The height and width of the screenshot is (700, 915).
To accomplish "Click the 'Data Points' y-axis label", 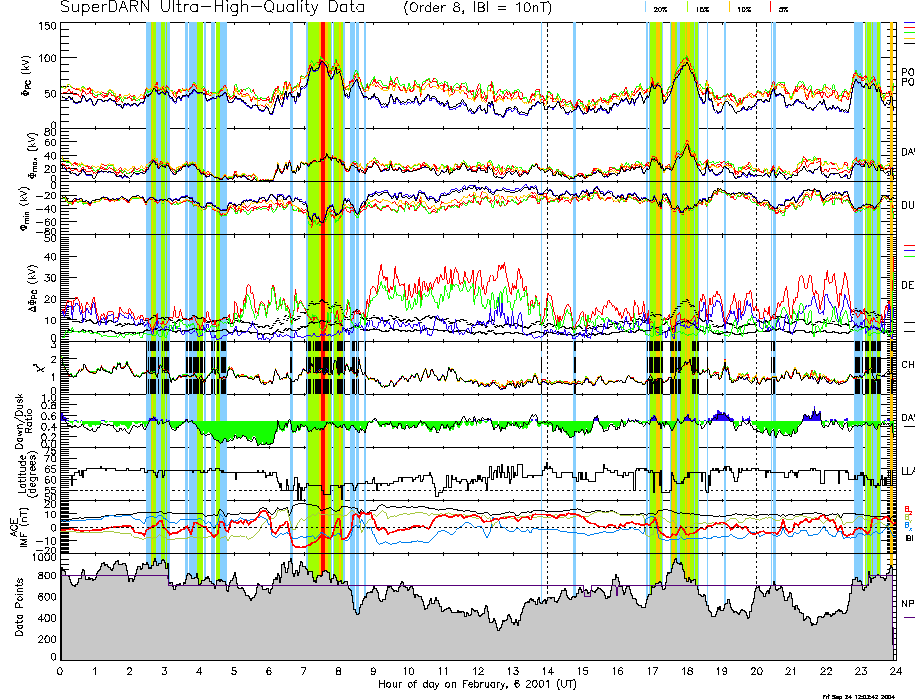I will point(18,607).
